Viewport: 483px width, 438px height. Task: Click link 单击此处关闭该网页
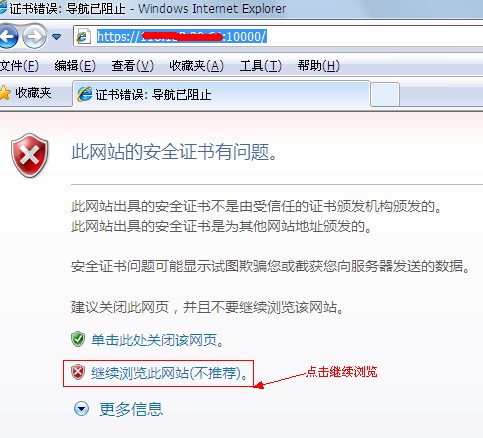pyautogui.click(x=157, y=340)
